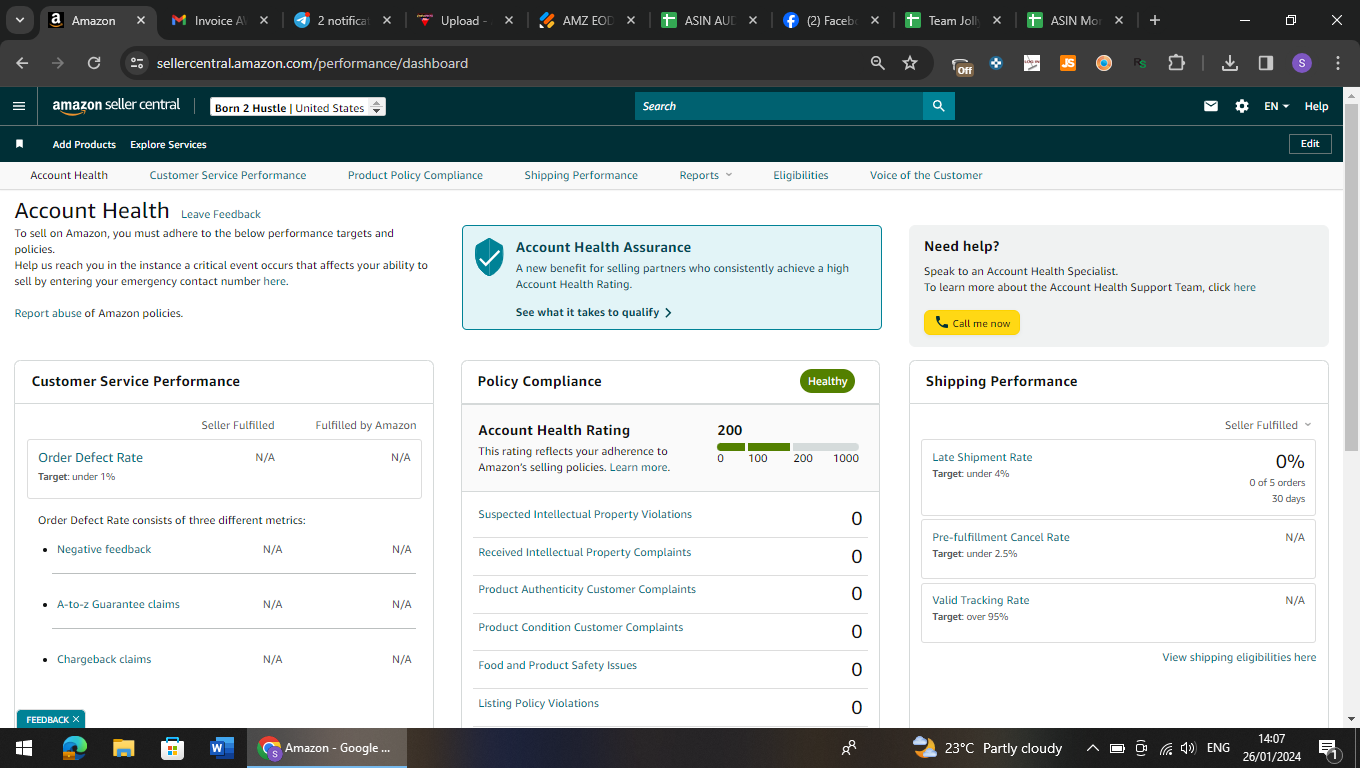This screenshot has width=1360, height=768.
Task: Click the browser address bar
Action: (510, 63)
